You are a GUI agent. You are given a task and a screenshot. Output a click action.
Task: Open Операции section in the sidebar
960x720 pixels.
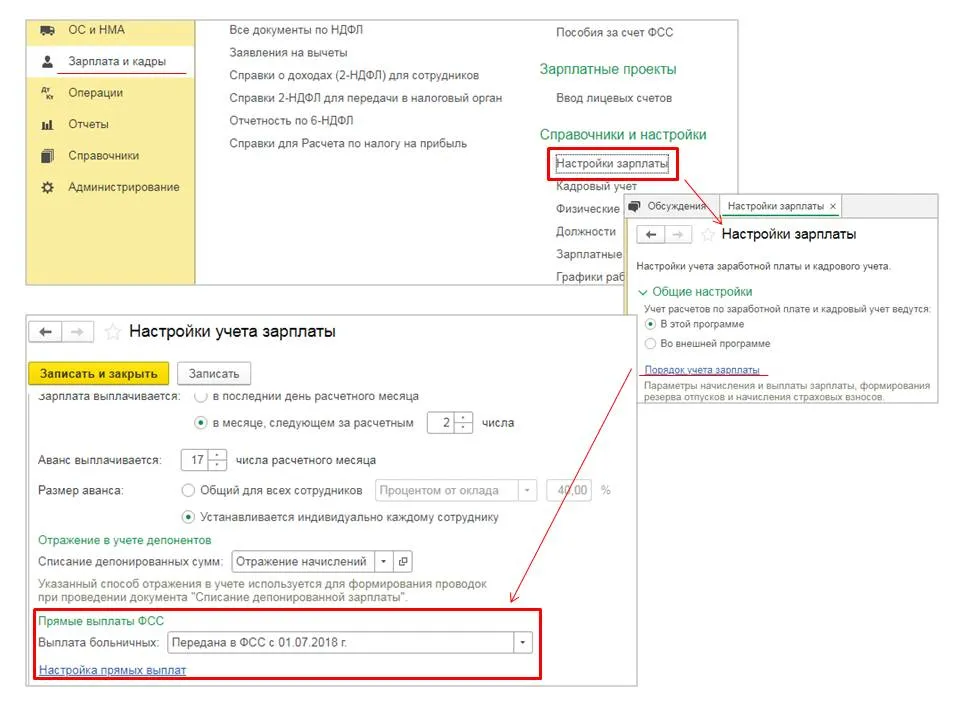[96, 92]
